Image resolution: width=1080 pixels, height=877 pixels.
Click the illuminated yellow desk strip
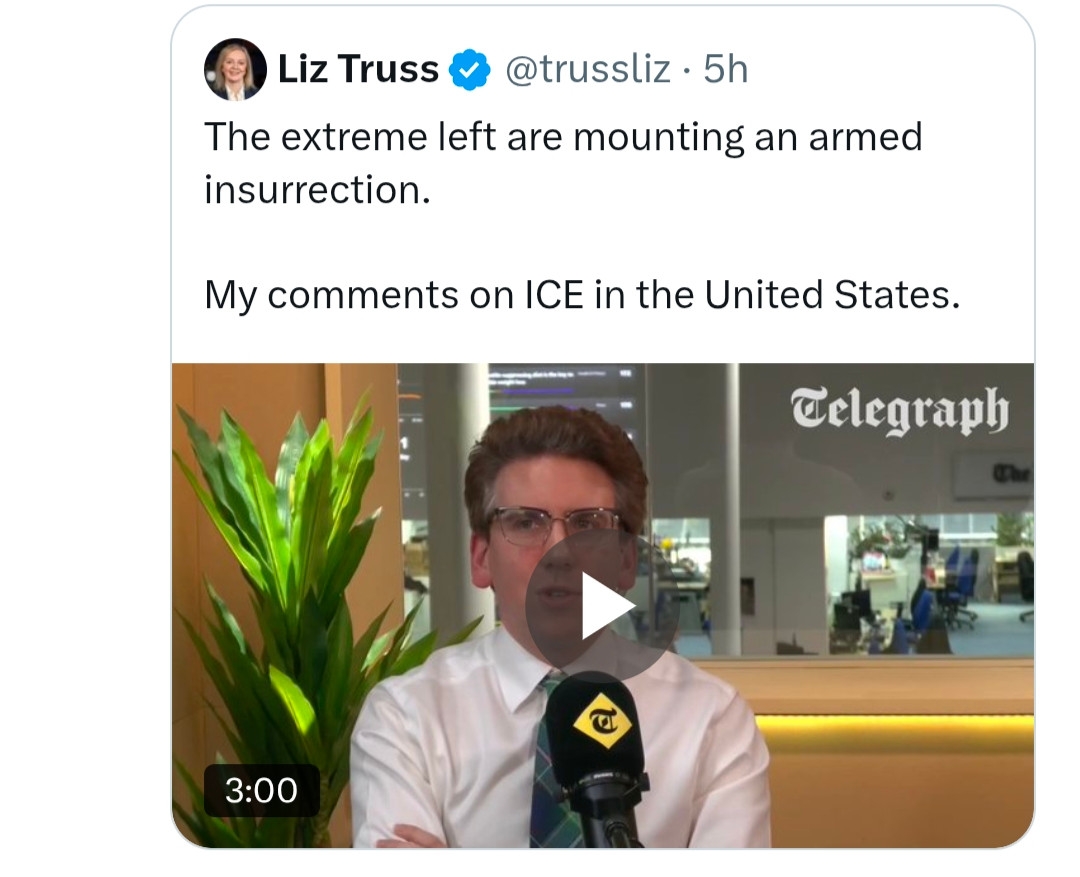click(893, 731)
